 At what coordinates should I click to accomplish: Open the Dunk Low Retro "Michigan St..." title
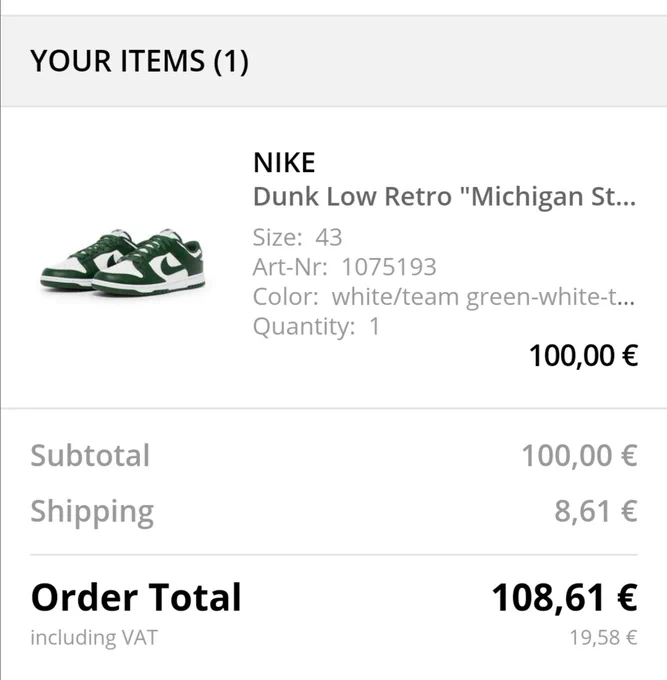coord(445,197)
